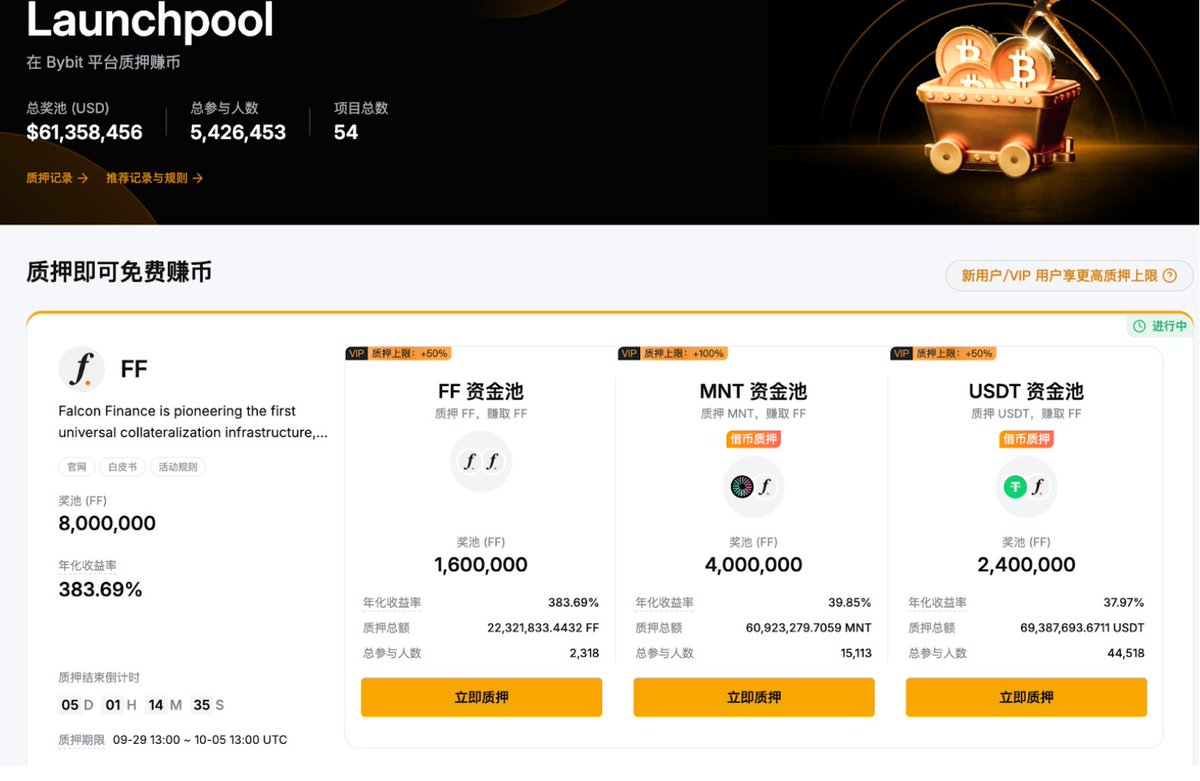This screenshot has height=781, width=1200.
Task: Open the 白皮书 tab
Action: pos(121,466)
